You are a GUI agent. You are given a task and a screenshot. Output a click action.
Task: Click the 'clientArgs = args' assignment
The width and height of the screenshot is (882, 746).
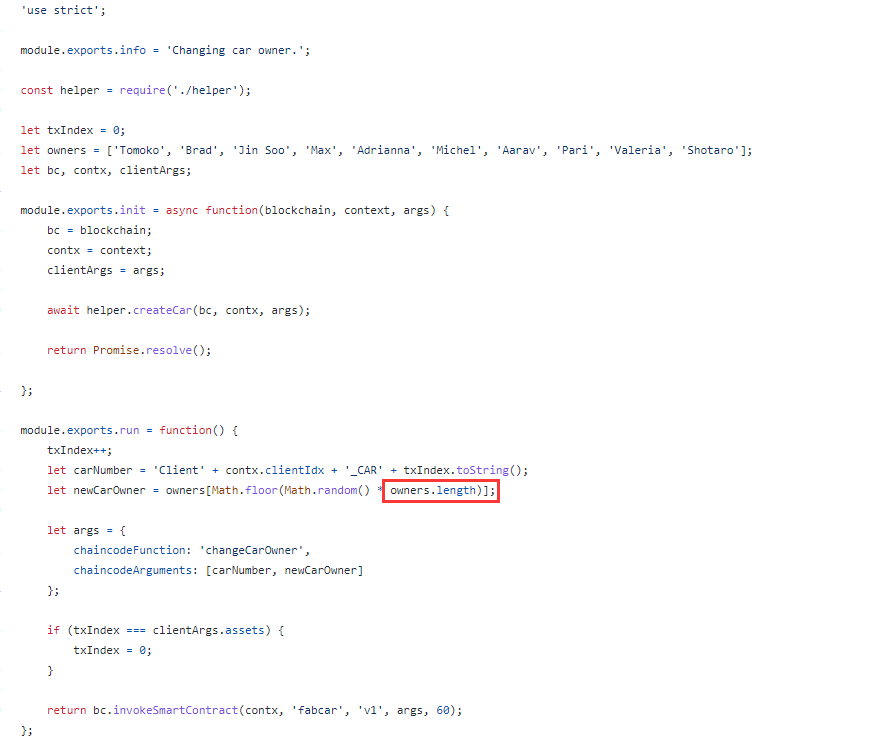(105, 270)
